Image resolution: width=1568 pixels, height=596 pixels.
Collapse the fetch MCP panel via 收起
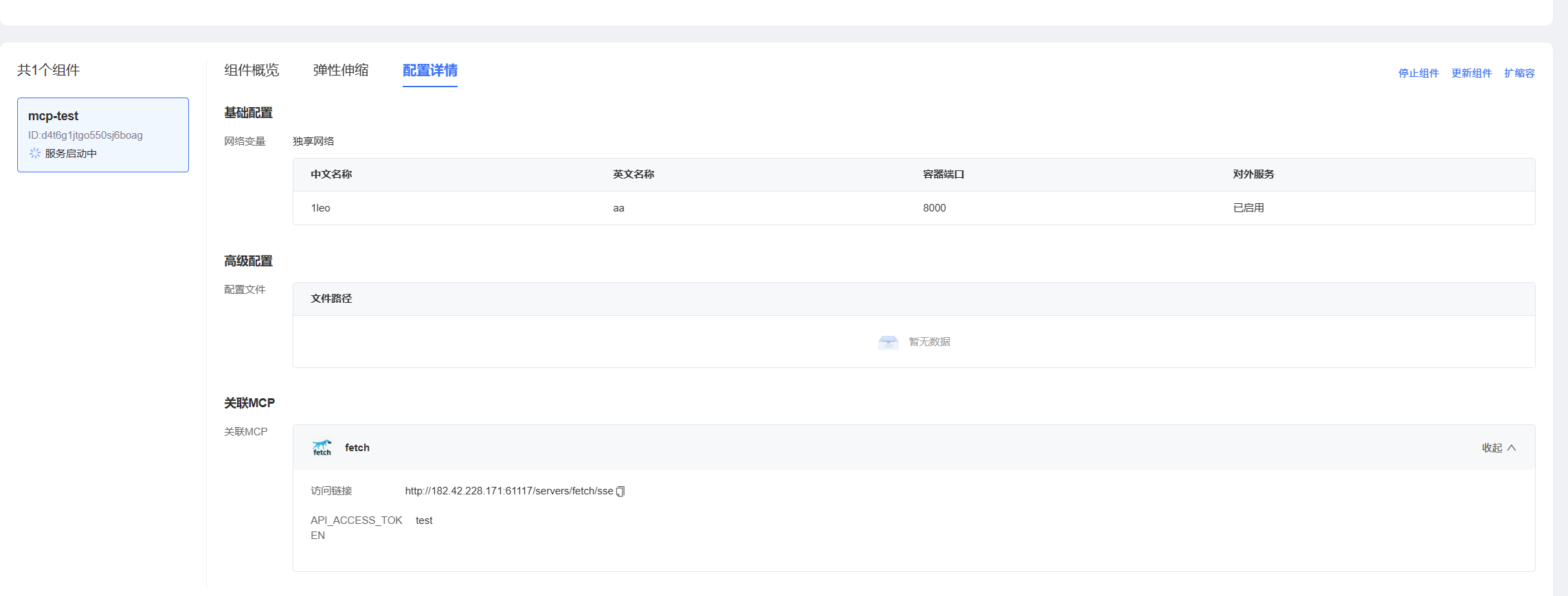point(1492,448)
